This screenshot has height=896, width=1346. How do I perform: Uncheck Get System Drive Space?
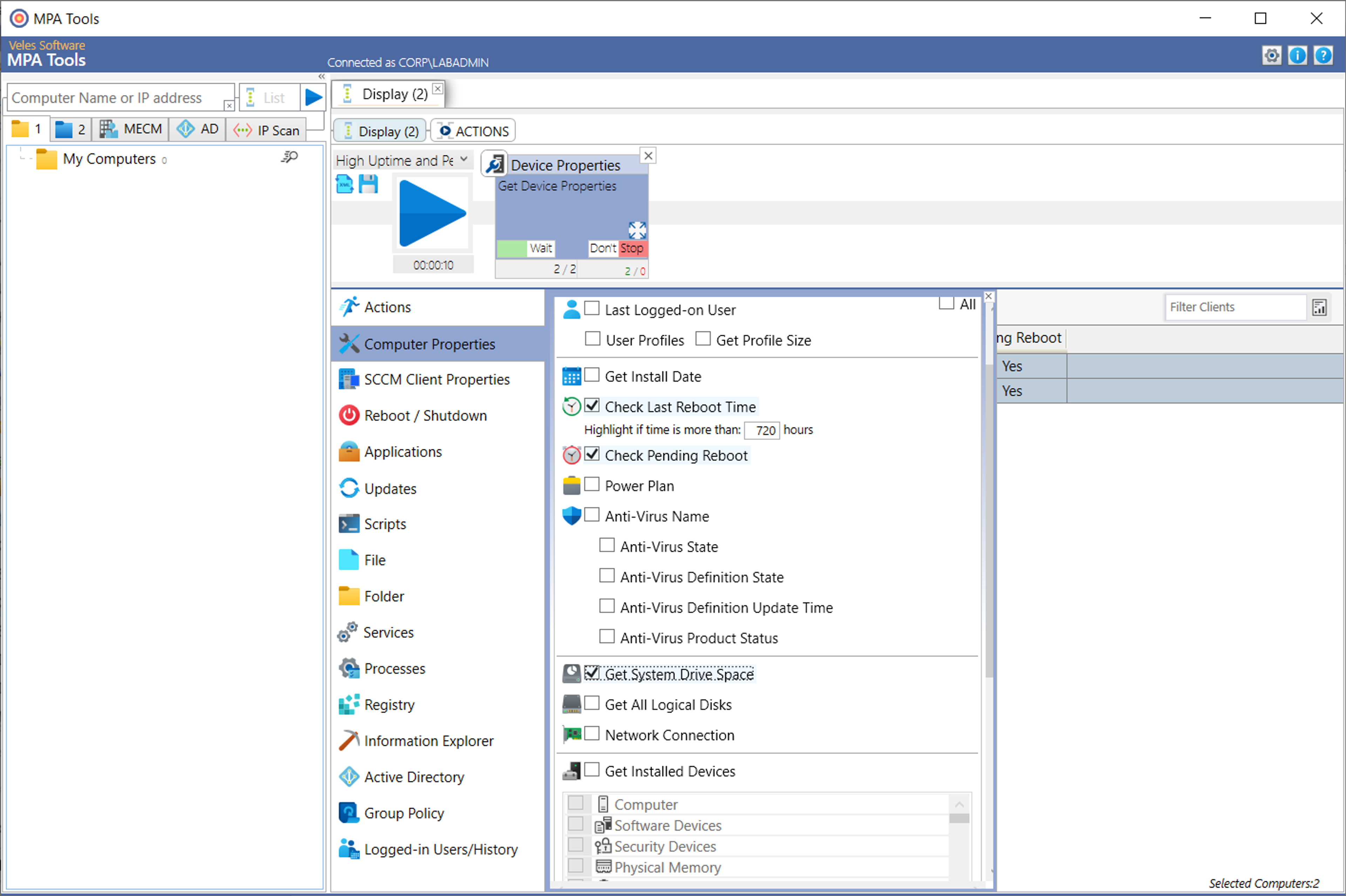(x=592, y=673)
